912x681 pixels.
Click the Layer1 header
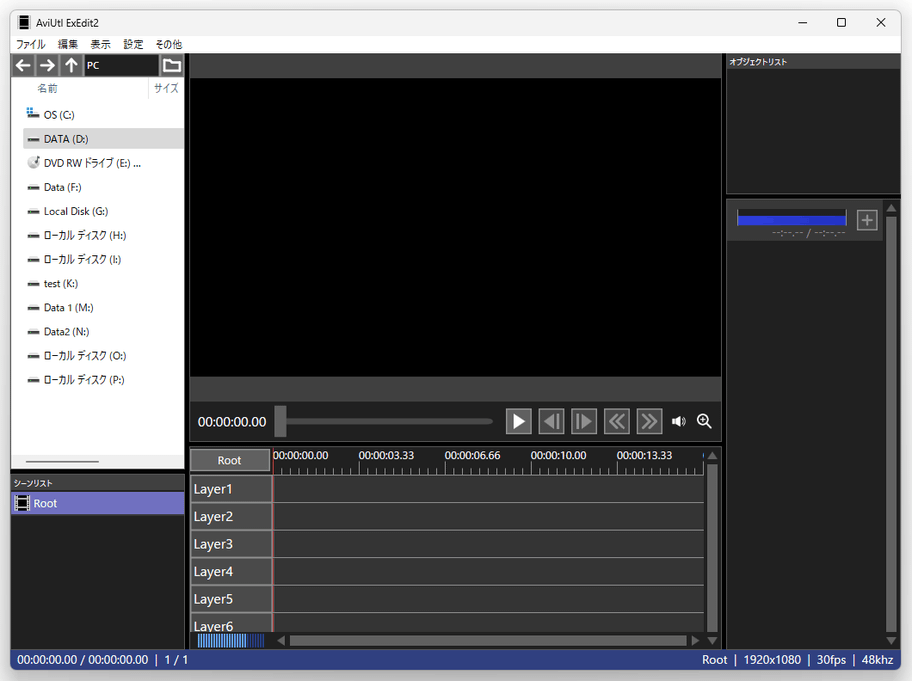(231, 489)
